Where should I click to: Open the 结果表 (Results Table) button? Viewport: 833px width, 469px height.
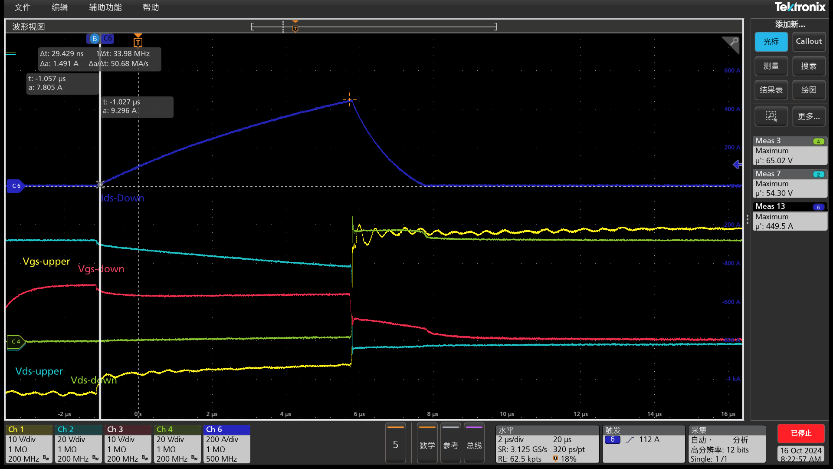(x=771, y=90)
